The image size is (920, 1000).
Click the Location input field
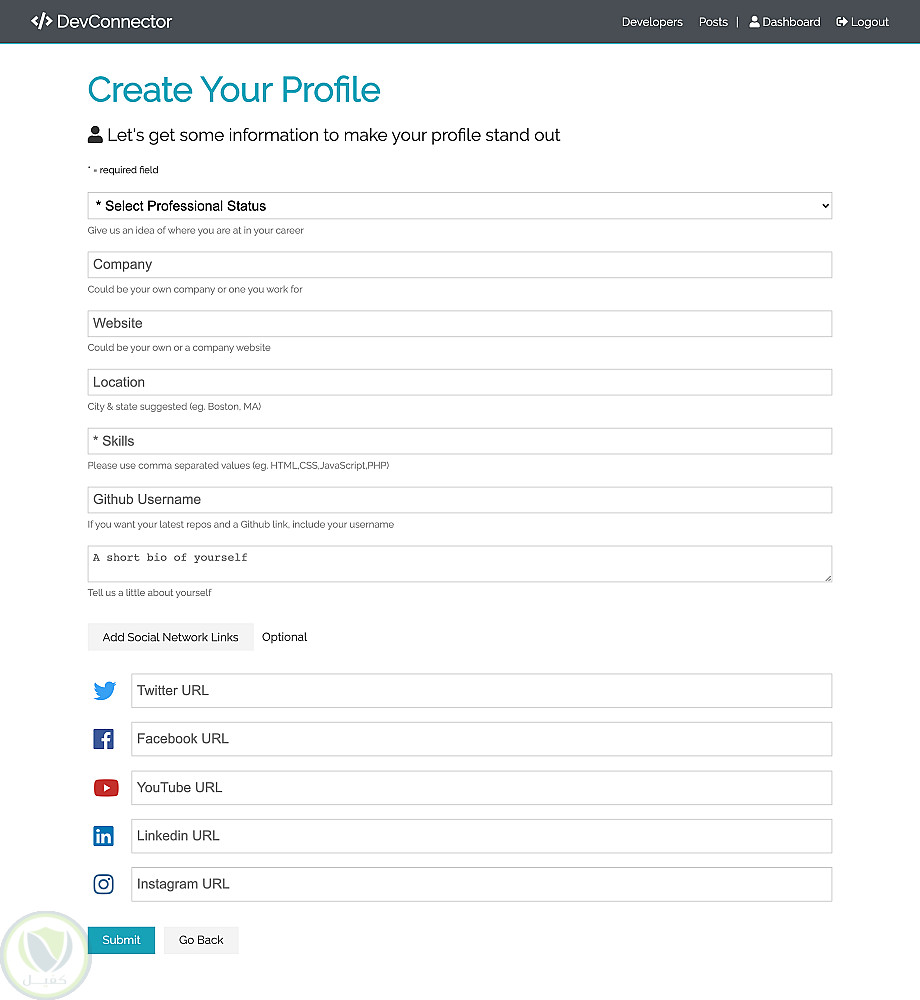(x=460, y=382)
